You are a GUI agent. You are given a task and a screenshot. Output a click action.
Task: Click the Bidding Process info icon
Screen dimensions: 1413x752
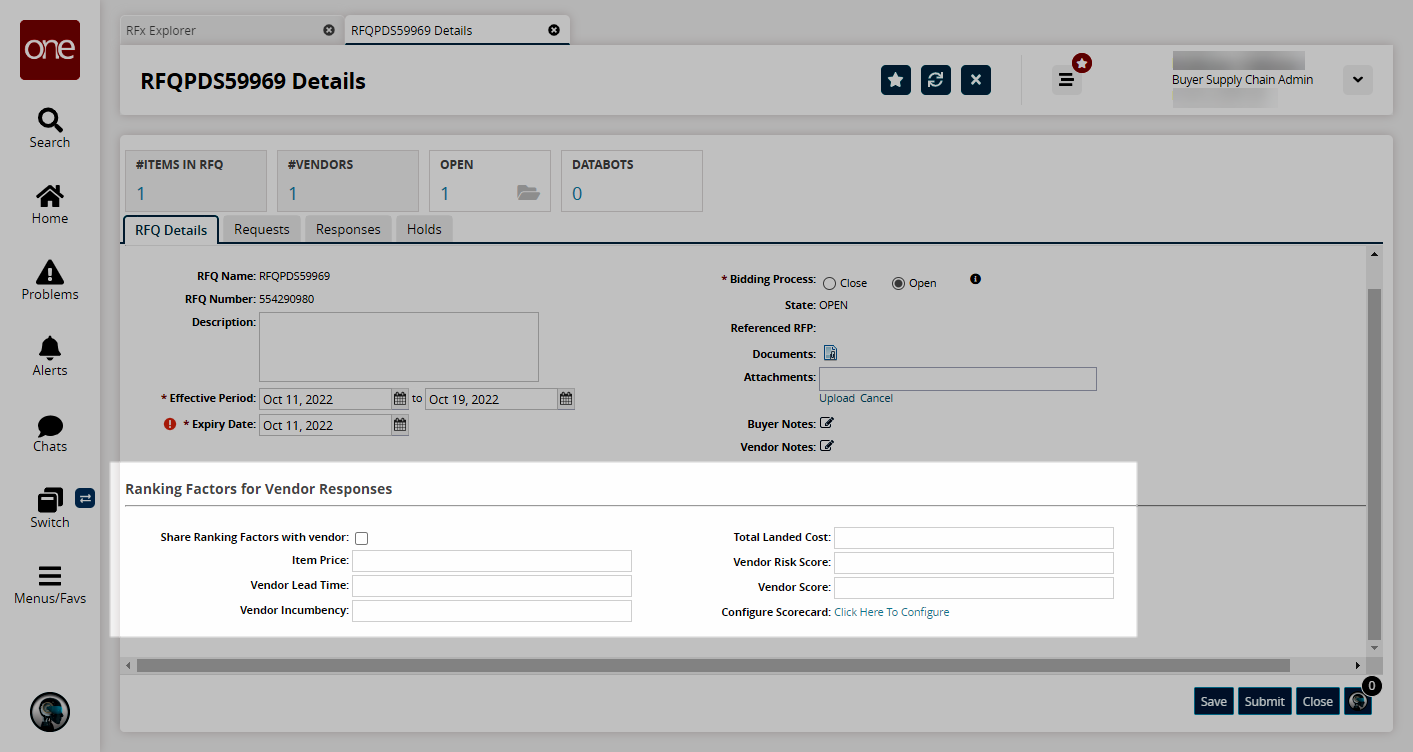[975, 279]
